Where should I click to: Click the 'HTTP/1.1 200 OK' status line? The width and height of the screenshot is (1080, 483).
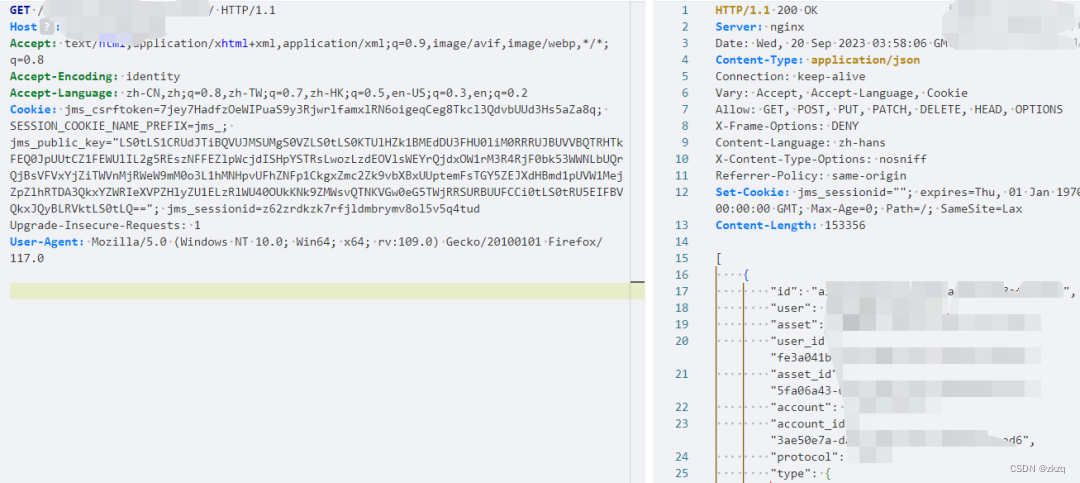pyautogui.click(x=767, y=10)
